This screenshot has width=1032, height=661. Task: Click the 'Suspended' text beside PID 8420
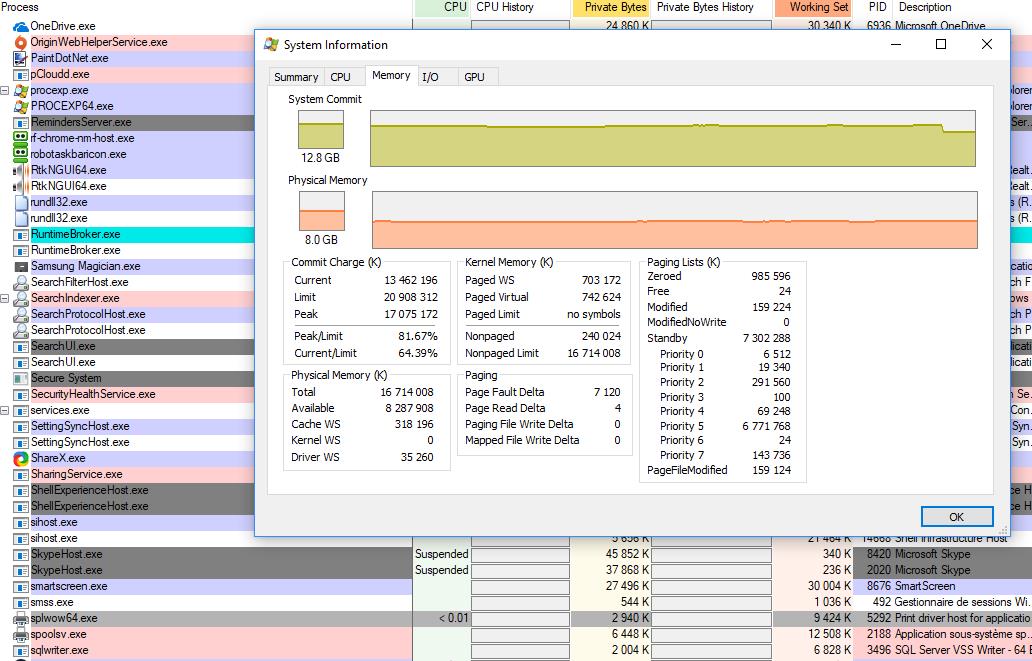pos(441,554)
